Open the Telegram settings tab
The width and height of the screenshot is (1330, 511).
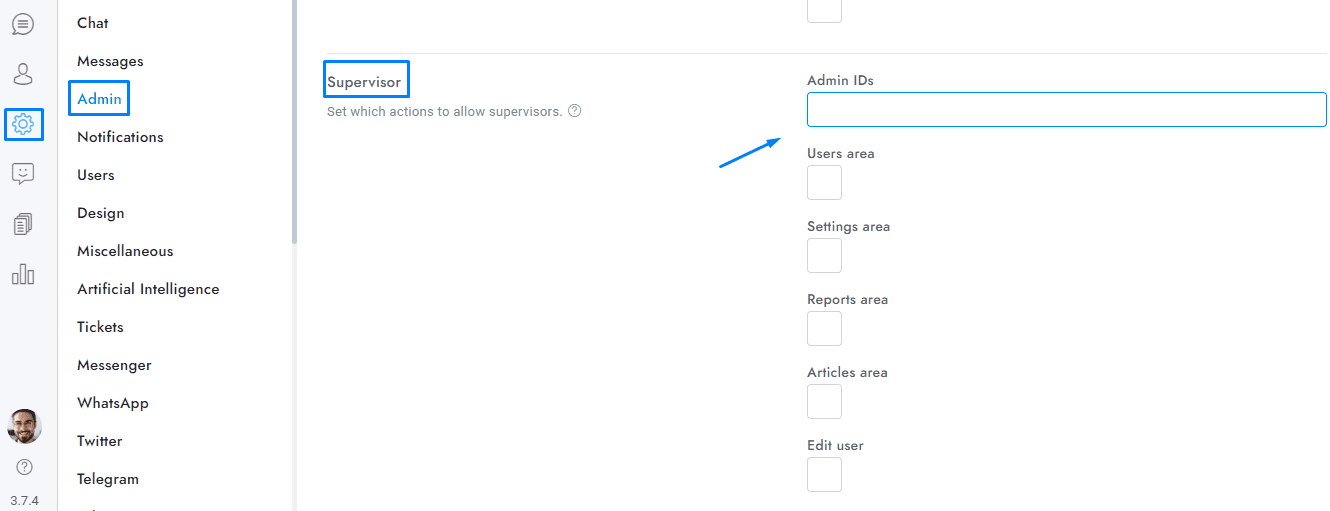(x=108, y=479)
